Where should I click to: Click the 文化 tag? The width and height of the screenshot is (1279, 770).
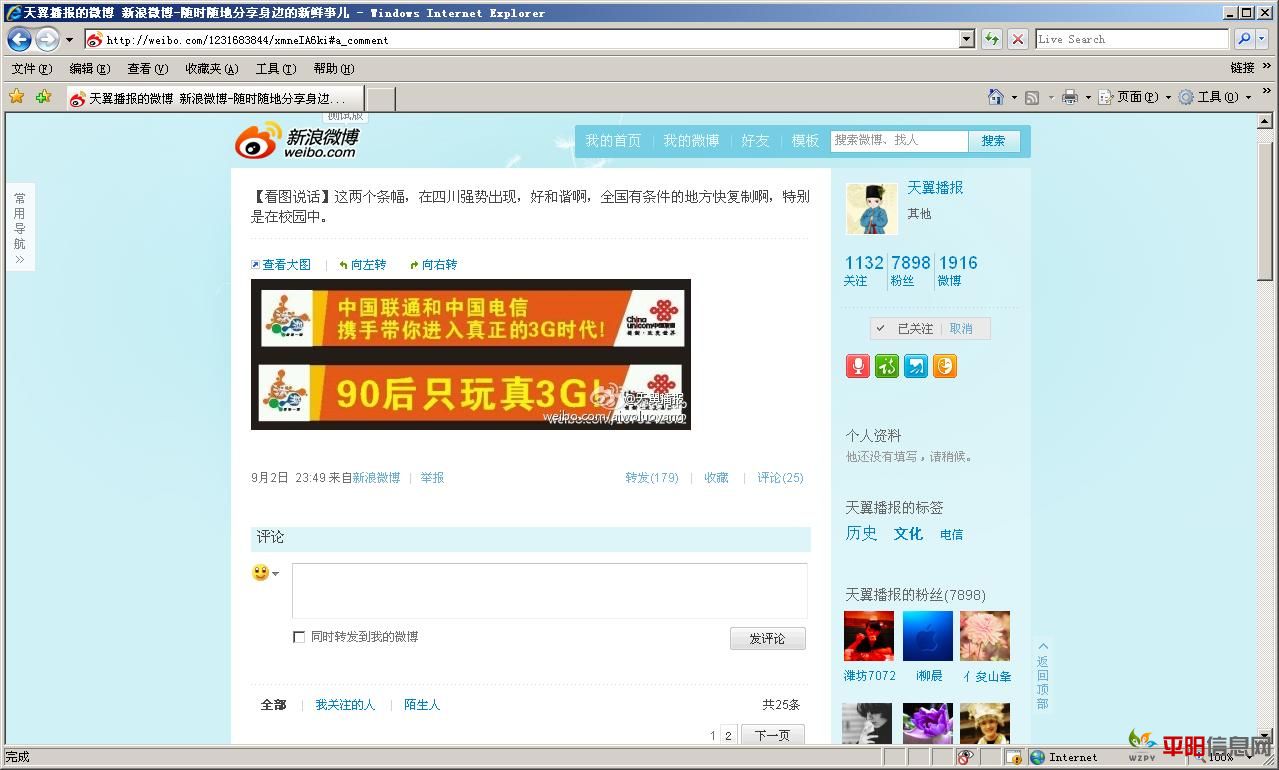(908, 534)
